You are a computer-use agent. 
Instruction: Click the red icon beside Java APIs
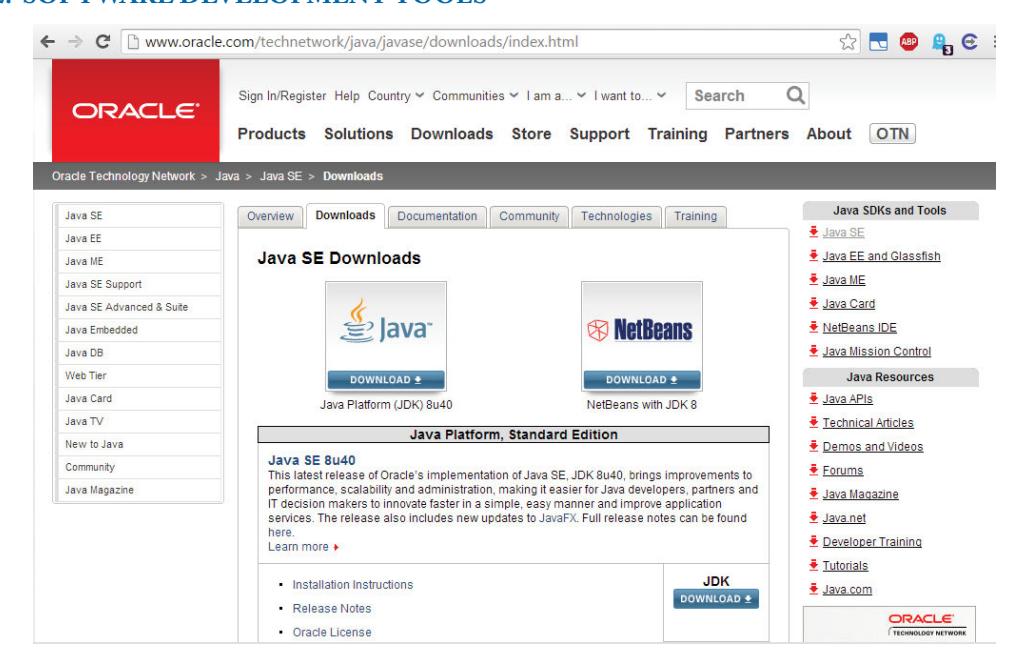813,398
